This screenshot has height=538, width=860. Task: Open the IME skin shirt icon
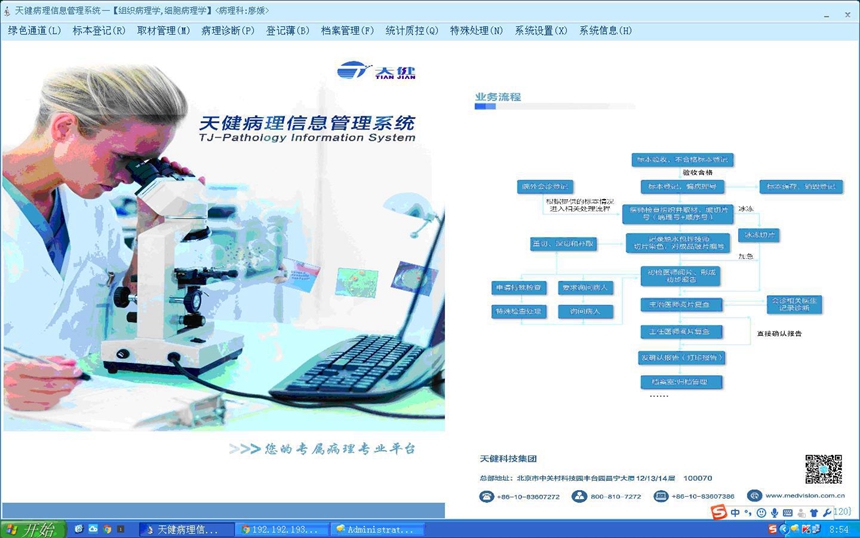(x=814, y=513)
